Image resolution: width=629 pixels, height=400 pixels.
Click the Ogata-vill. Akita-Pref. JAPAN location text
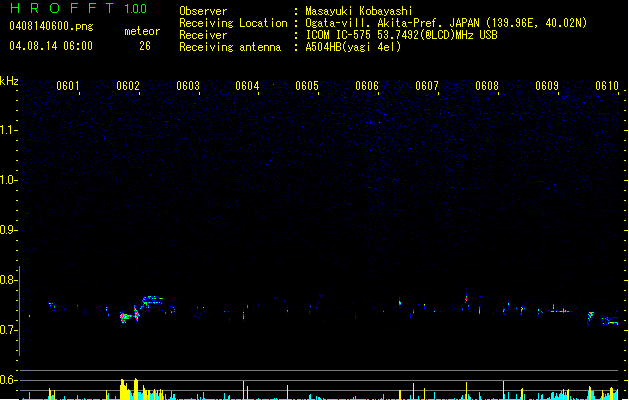(446, 23)
